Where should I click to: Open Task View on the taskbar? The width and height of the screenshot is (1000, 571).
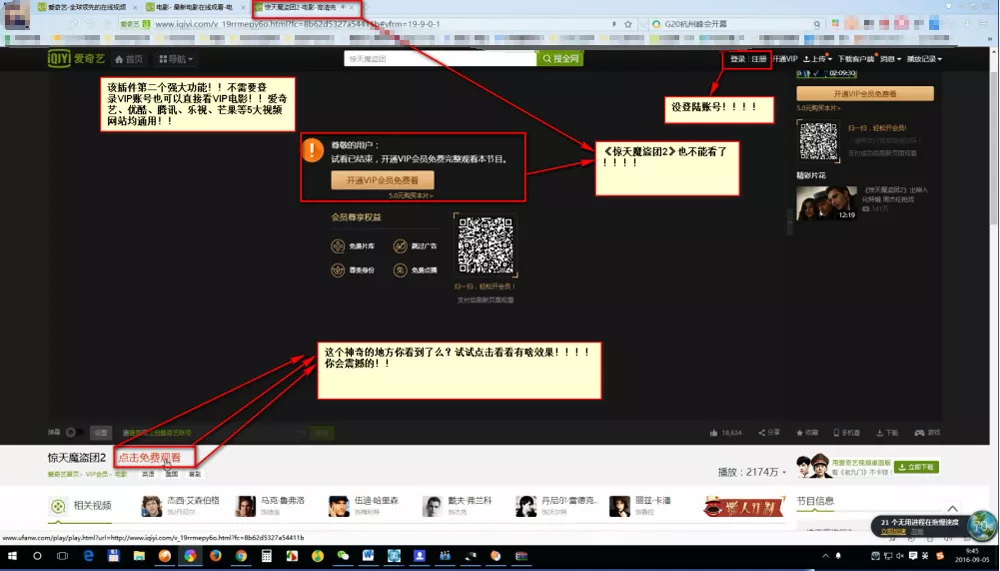click(62, 556)
